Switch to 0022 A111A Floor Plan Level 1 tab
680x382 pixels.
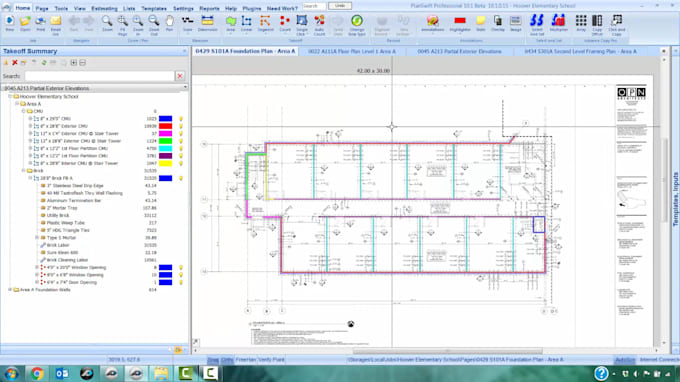point(352,51)
